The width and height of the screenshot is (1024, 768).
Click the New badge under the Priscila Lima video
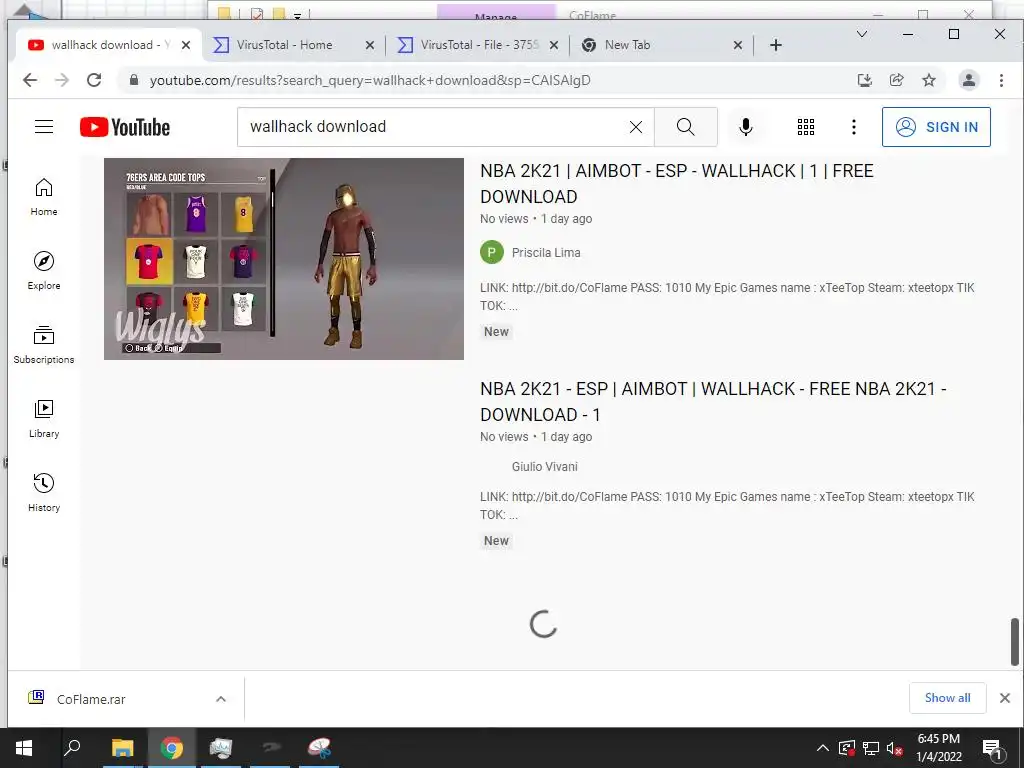[496, 332]
